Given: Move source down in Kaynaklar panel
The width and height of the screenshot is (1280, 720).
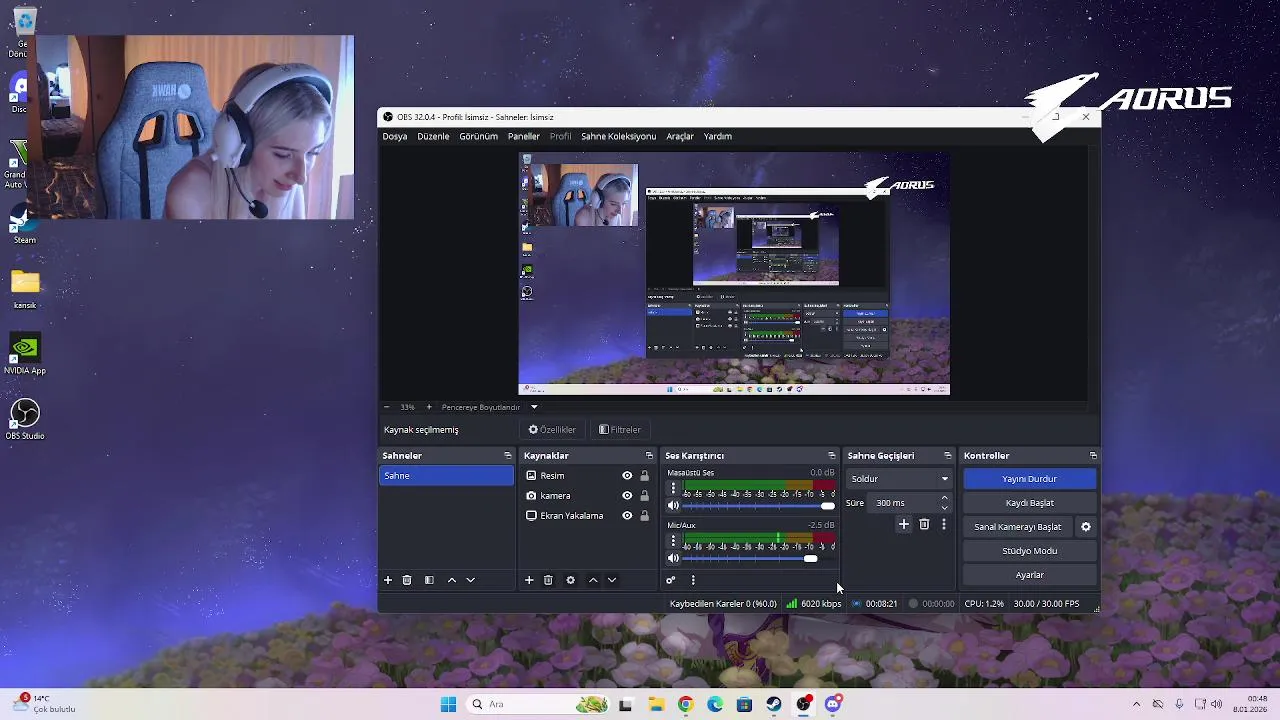Looking at the screenshot, I should click(x=612, y=580).
